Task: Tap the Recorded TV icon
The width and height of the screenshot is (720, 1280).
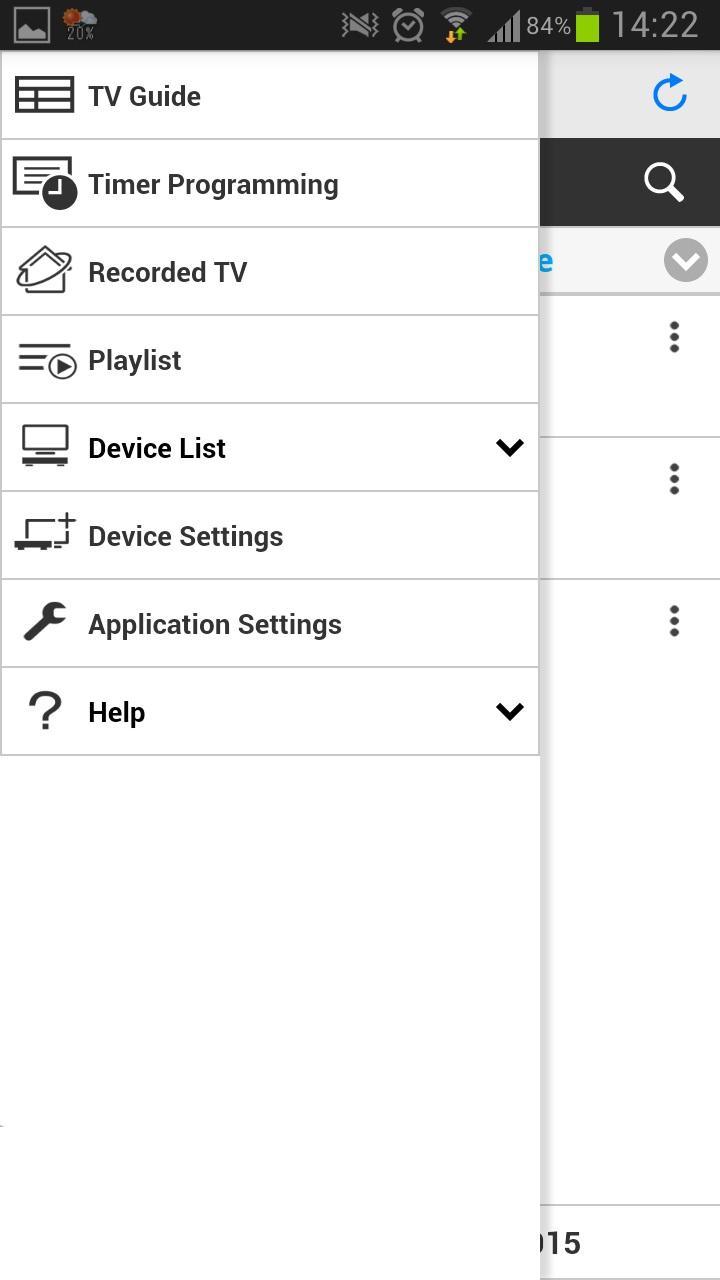Action: (44, 271)
